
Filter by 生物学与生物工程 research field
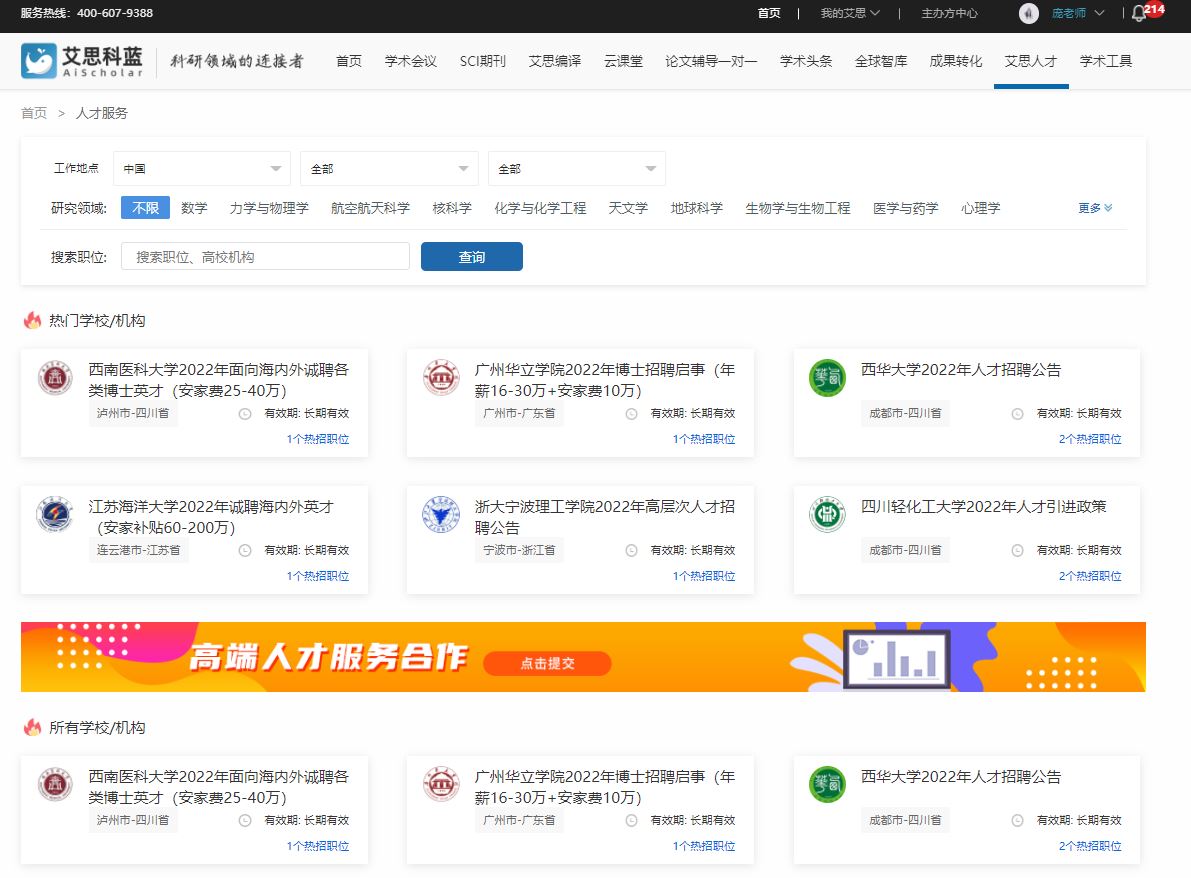[798, 208]
